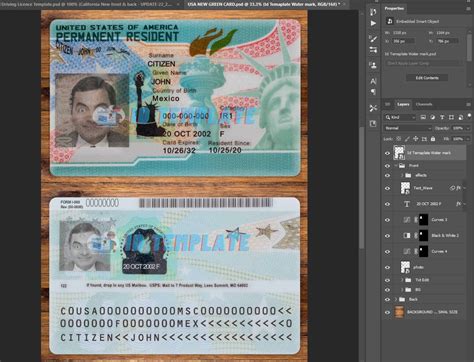Click the fx icon on the Text_Wave layer
Viewport: 474px width, 362px height.
point(459,188)
